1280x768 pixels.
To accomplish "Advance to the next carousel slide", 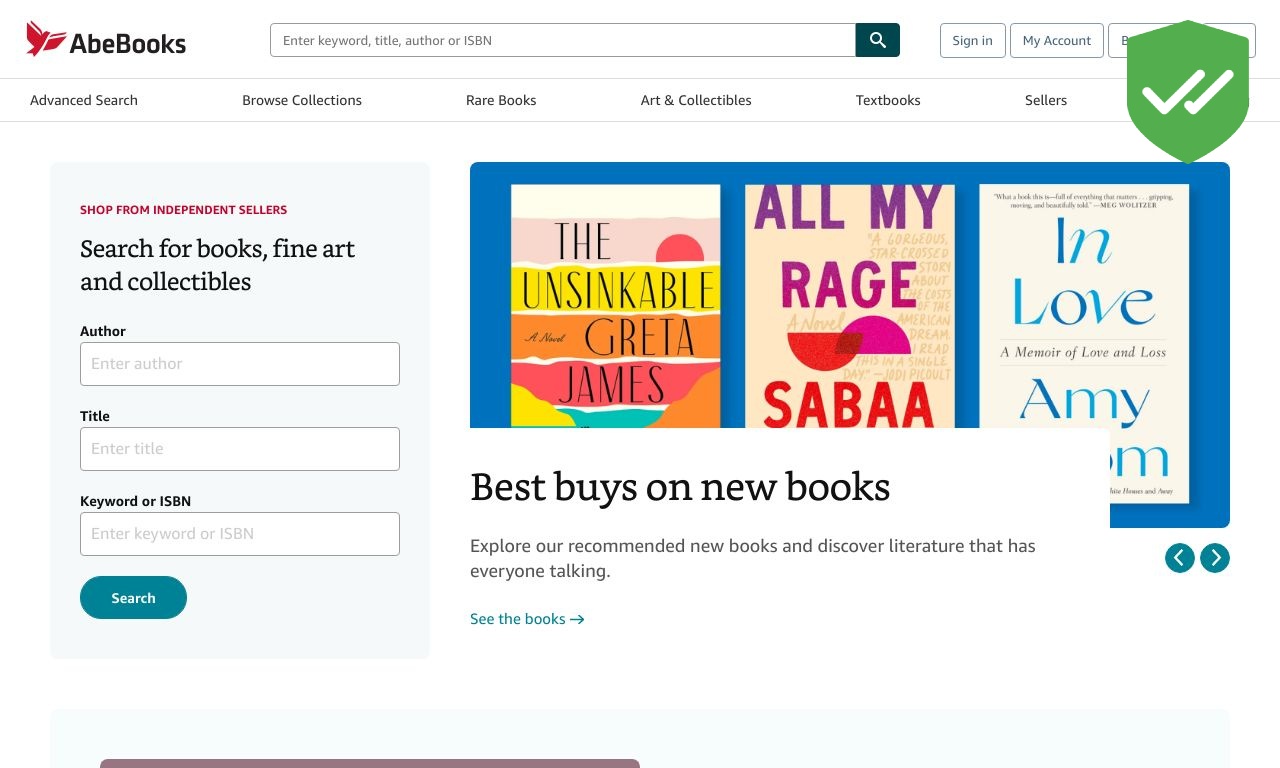I will tap(1215, 558).
